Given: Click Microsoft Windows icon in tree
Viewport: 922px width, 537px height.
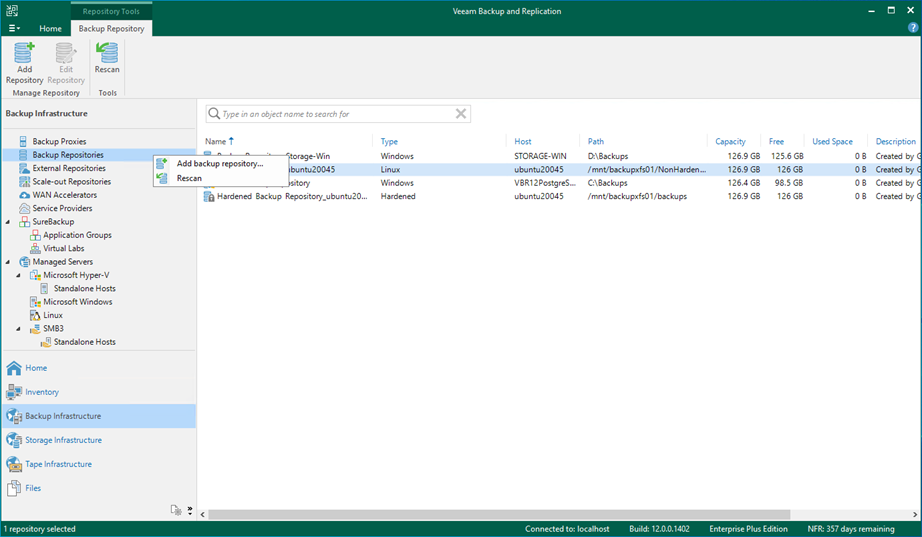Looking at the screenshot, I should pyautogui.click(x=35, y=302).
